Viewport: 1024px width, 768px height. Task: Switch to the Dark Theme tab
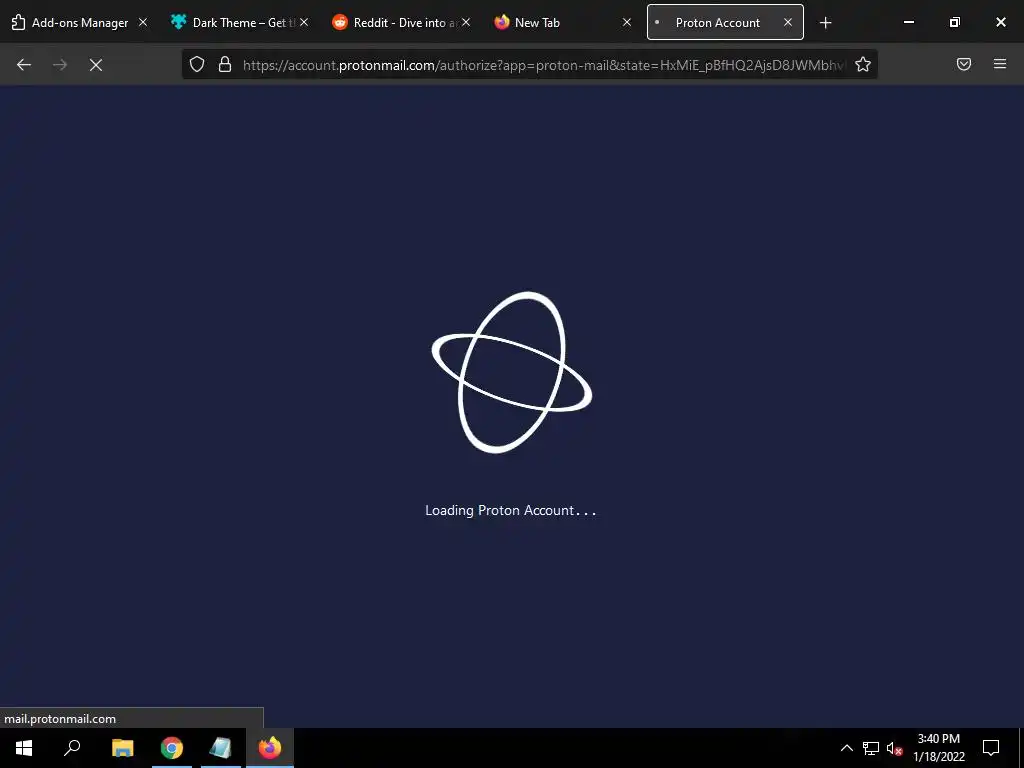[239, 23]
